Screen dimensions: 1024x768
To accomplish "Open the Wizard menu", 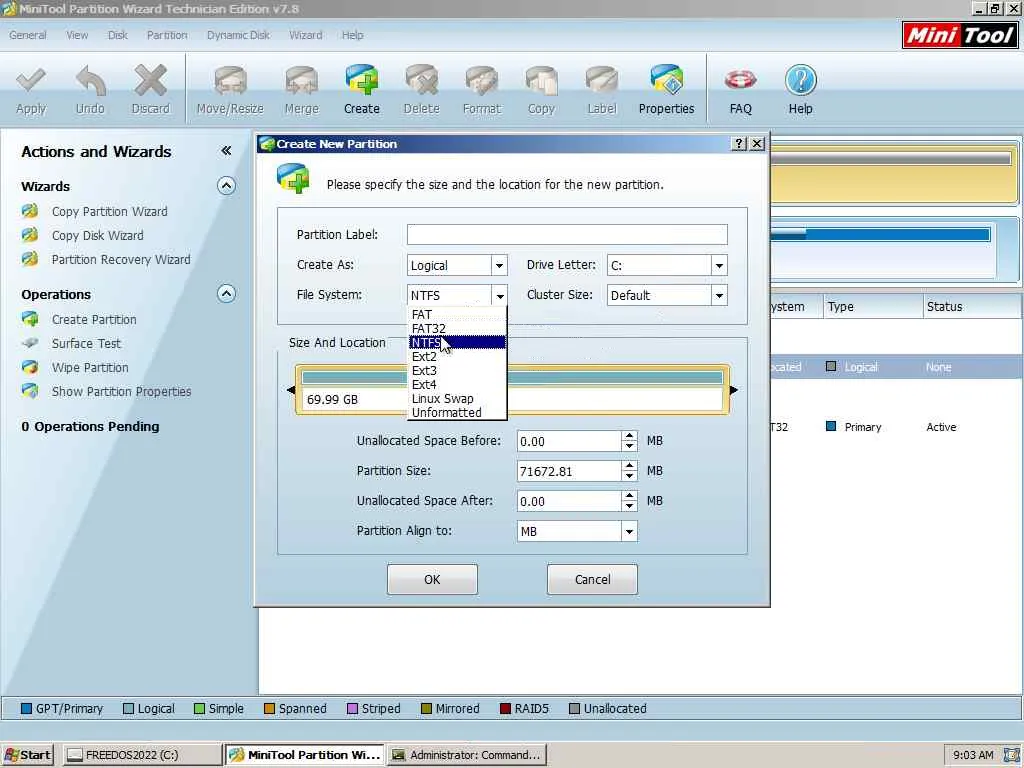I will (306, 35).
